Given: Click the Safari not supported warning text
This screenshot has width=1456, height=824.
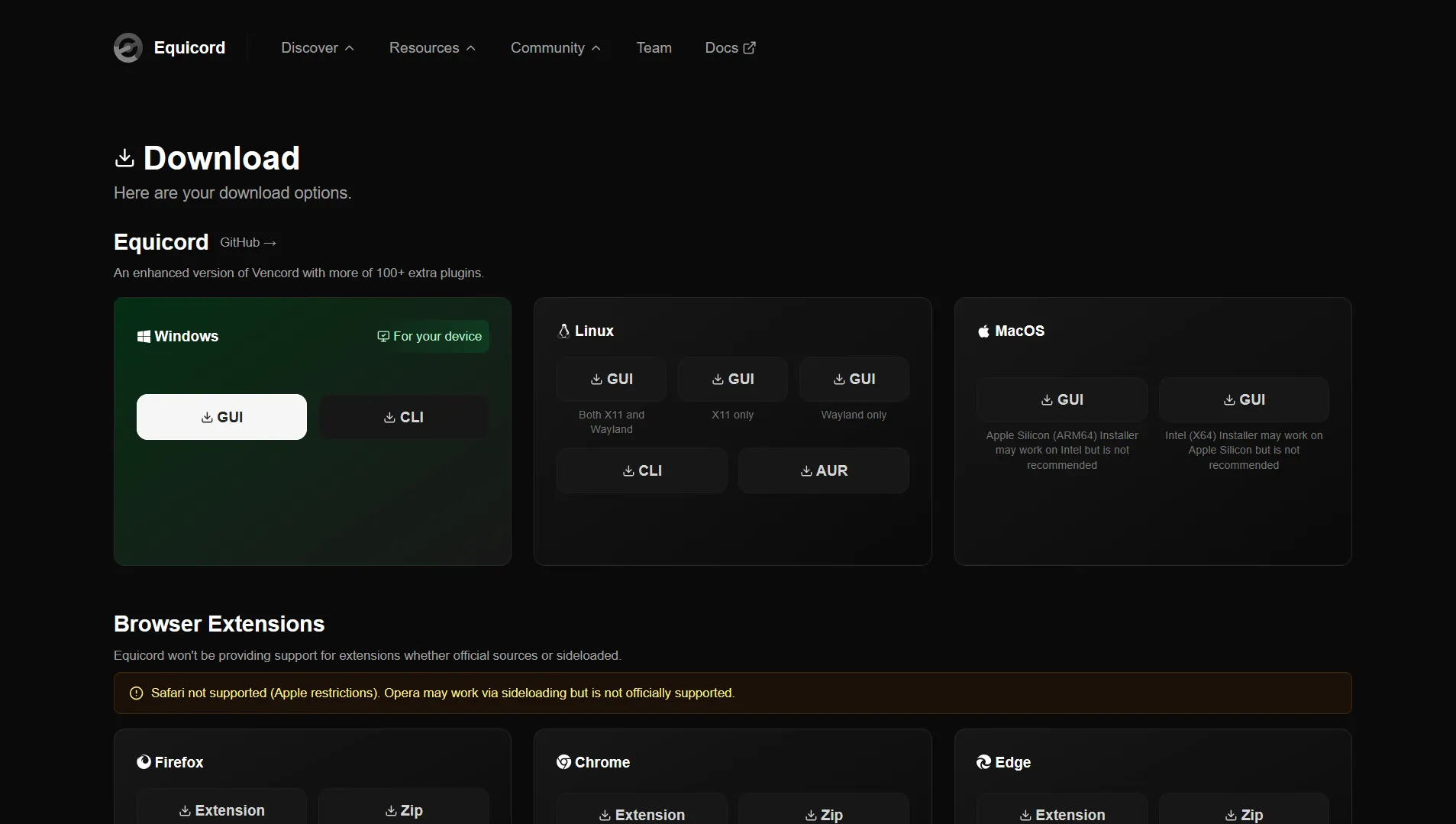Looking at the screenshot, I should tap(443, 693).
